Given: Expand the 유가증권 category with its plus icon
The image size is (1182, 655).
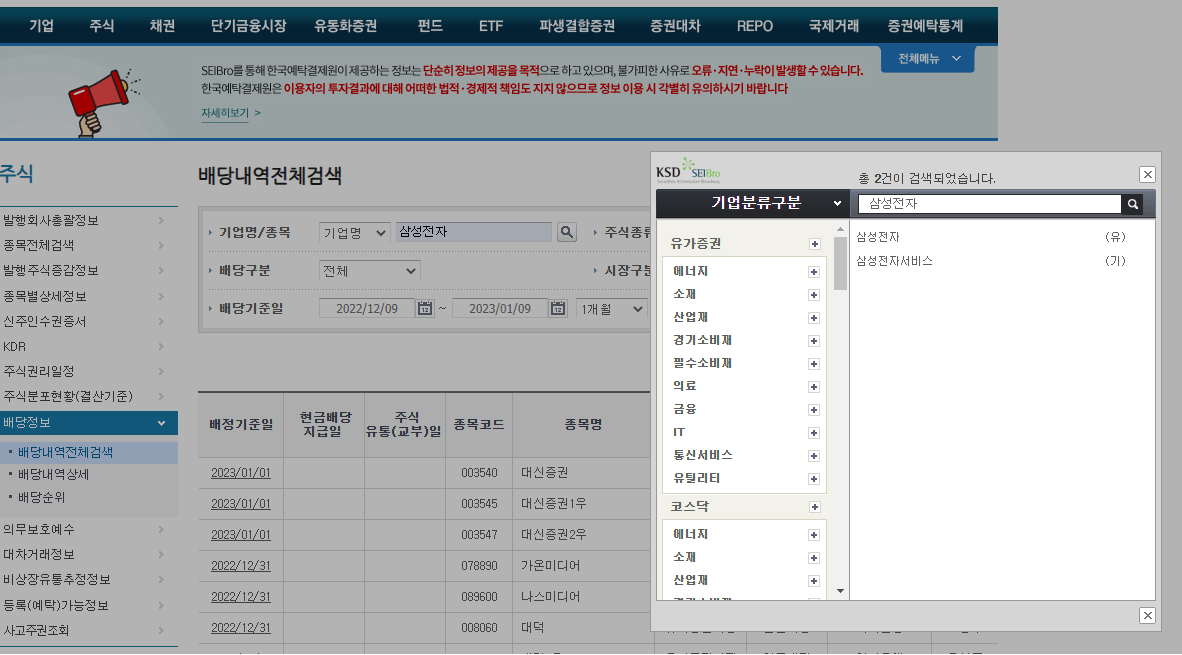Looking at the screenshot, I should click(x=814, y=243).
